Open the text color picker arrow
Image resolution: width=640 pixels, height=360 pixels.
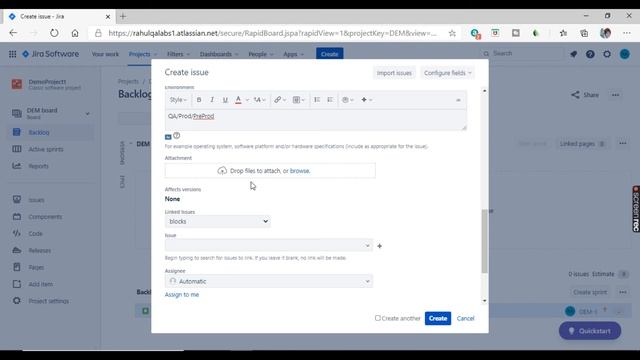[247, 100]
